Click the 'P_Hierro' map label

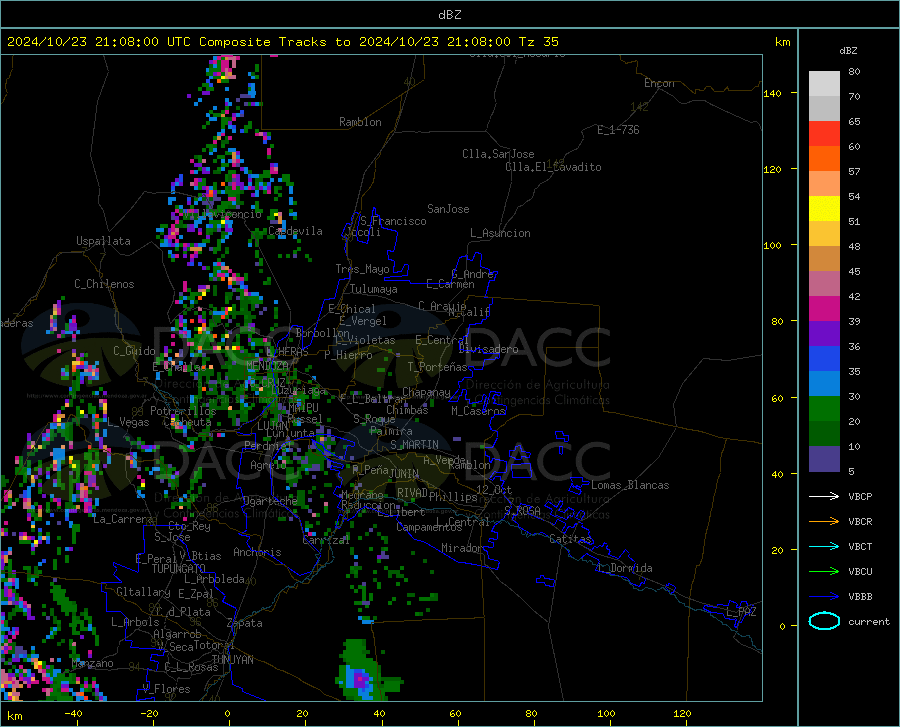348,355
